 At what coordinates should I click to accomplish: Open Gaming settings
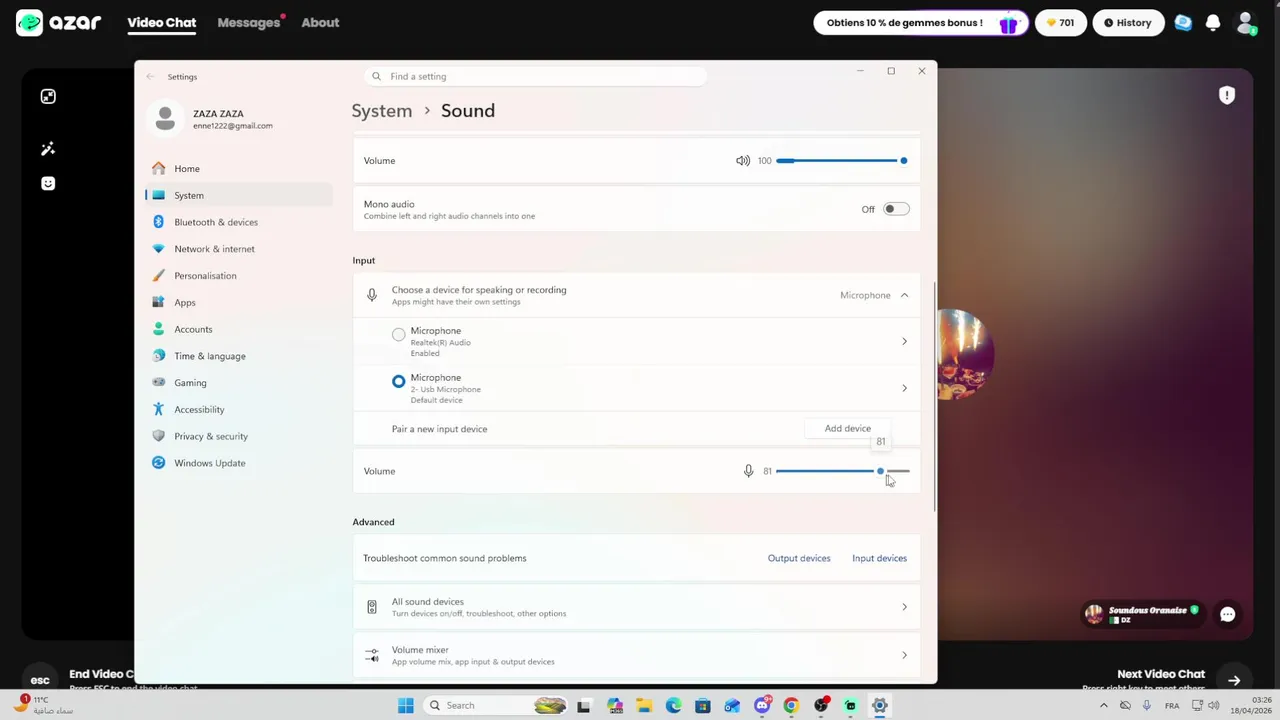pos(238,382)
